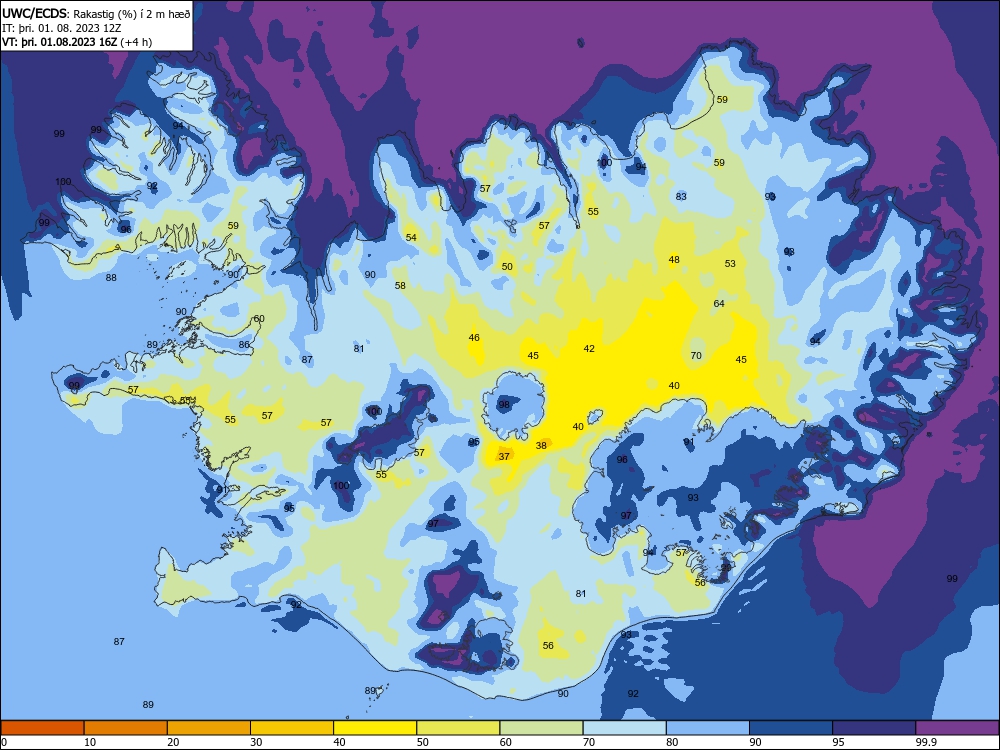Screen dimensions: 1000x750
Task: Click the '20' legend scale label
Action: pos(173,742)
